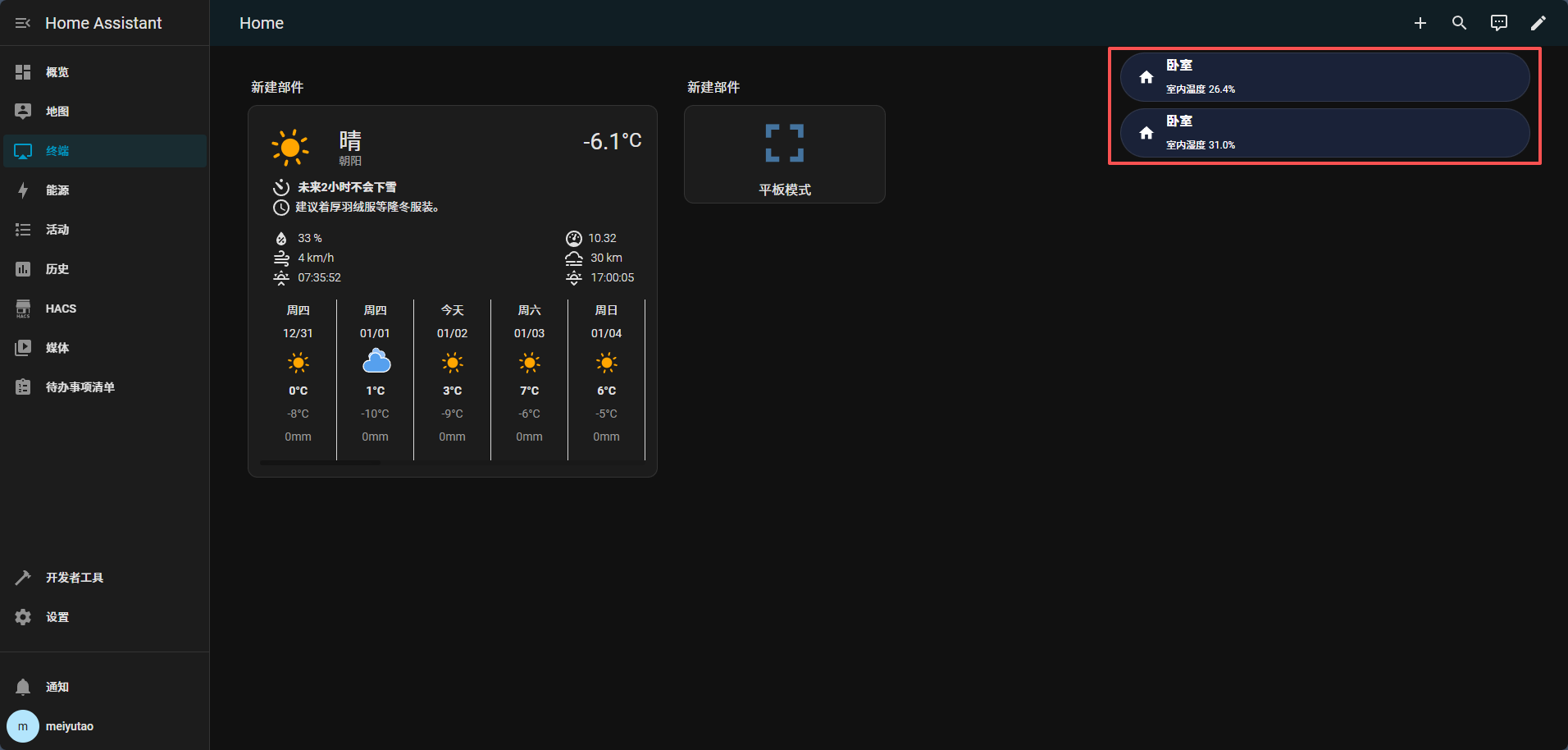Click 卧室 card showing 31.0%

tap(1324, 133)
